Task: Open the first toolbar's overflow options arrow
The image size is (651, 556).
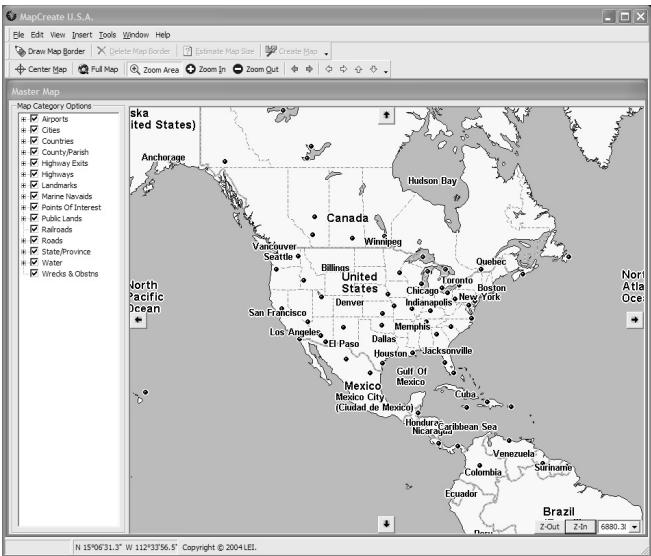Action: coord(326,53)
